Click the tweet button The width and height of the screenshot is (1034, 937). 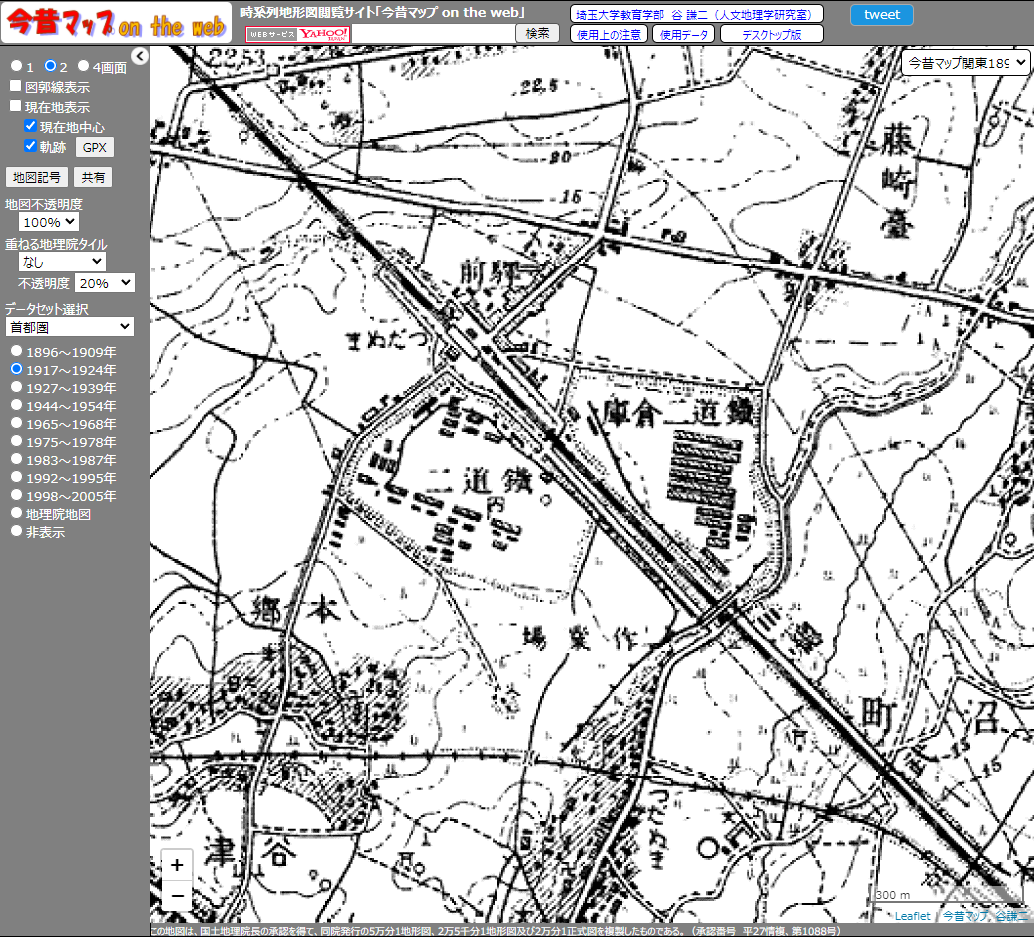(x=882, y=15)
